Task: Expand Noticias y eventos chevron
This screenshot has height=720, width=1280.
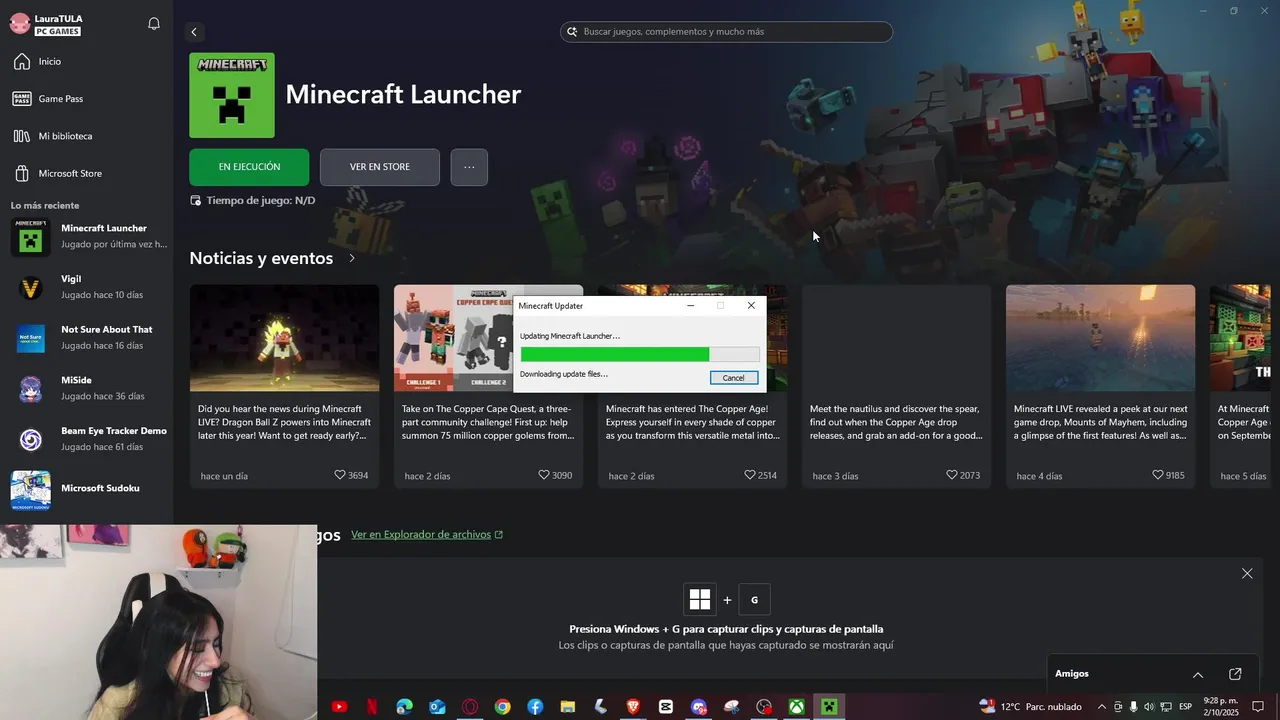Action: point(352,258)
